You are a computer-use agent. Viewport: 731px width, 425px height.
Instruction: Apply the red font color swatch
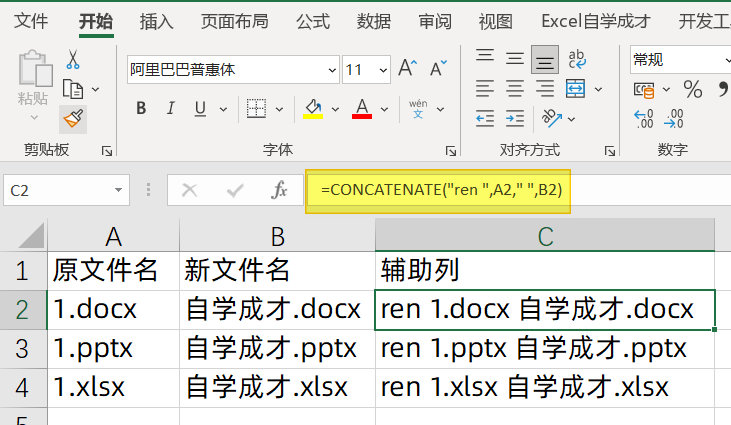point(362,109)
